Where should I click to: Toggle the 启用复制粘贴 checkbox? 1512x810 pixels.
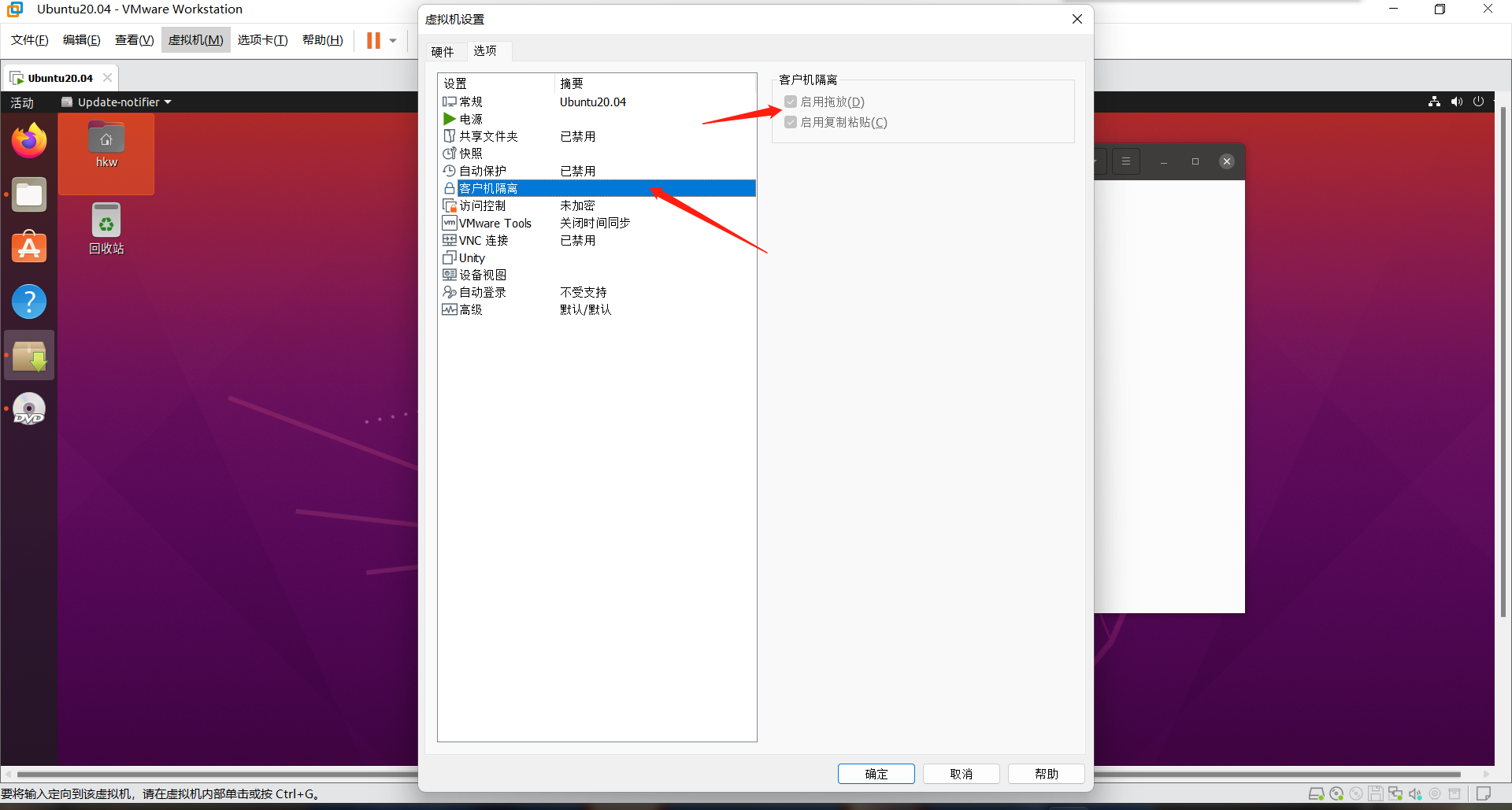coord(791,122)
